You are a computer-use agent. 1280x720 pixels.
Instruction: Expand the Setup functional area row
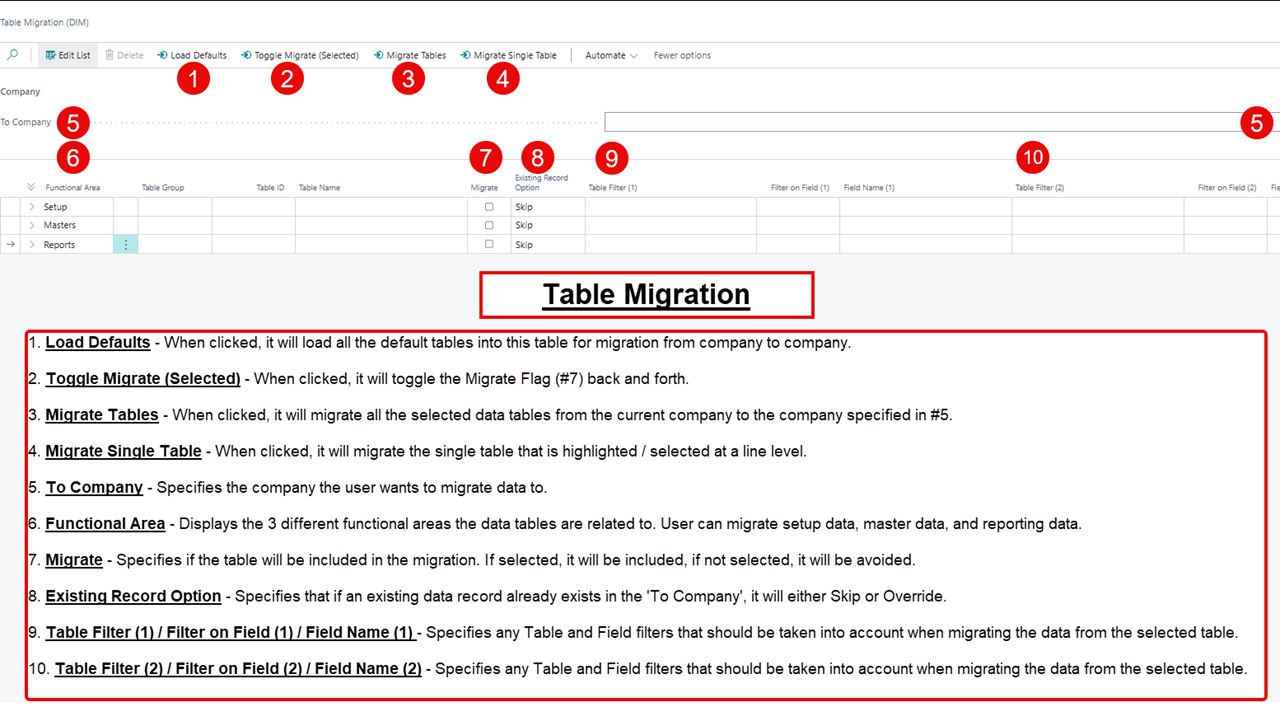point(31,207)
